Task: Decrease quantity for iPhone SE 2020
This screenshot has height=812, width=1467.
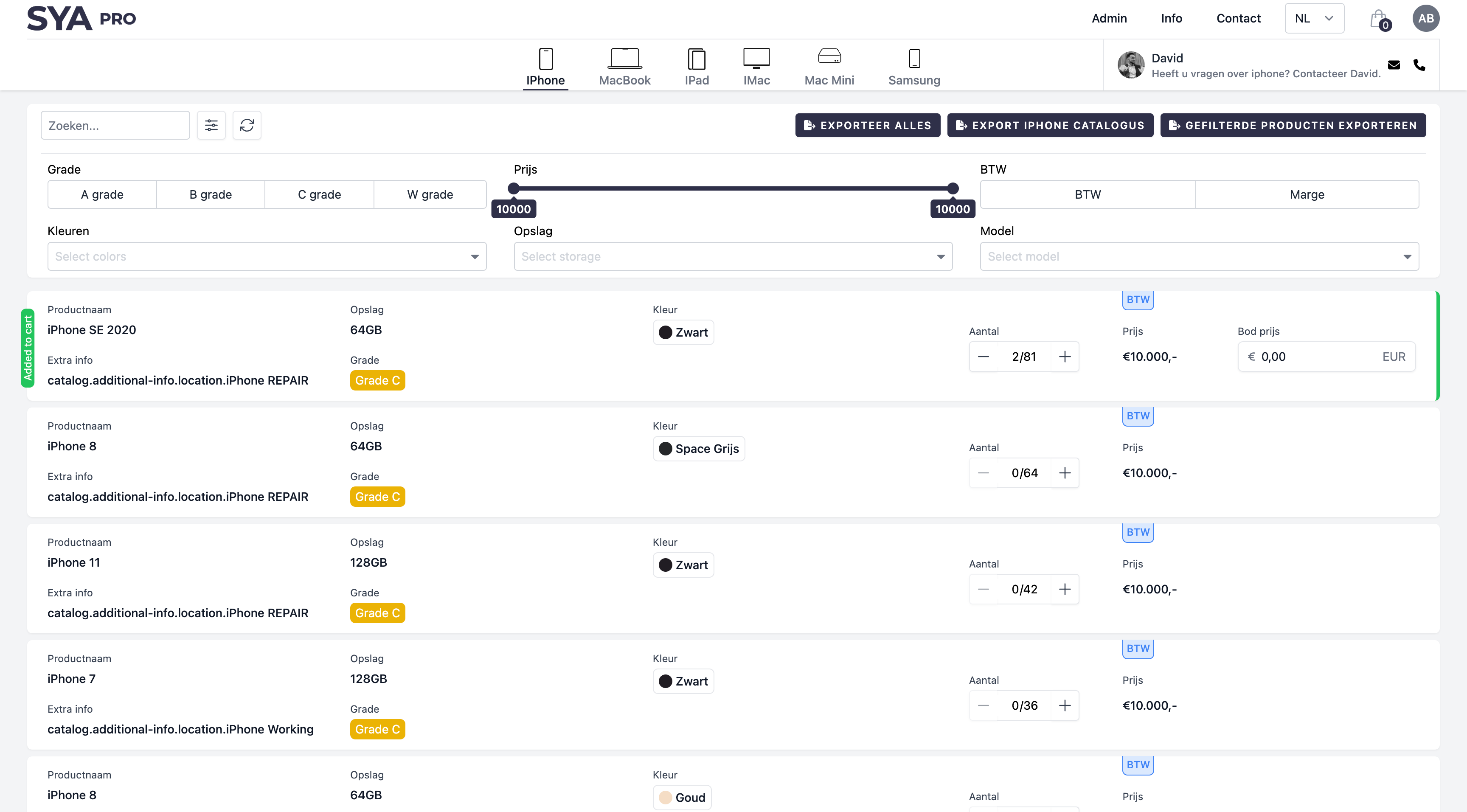Action: coord(984,357)
